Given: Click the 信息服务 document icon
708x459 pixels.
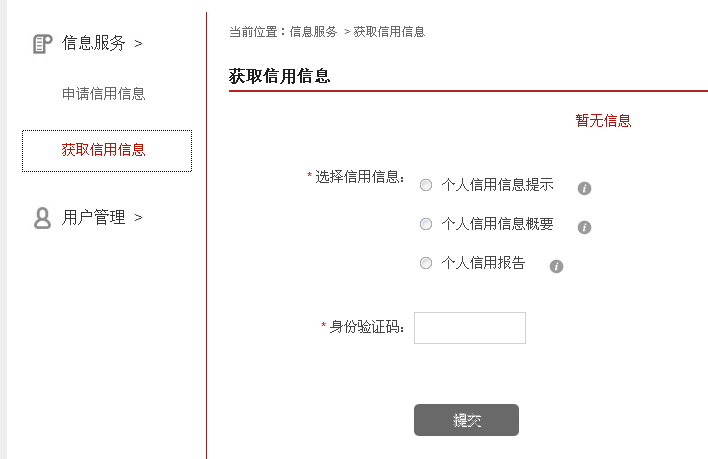Looking at the screenshot, I should pyautogui.click(x=42, y=43).
